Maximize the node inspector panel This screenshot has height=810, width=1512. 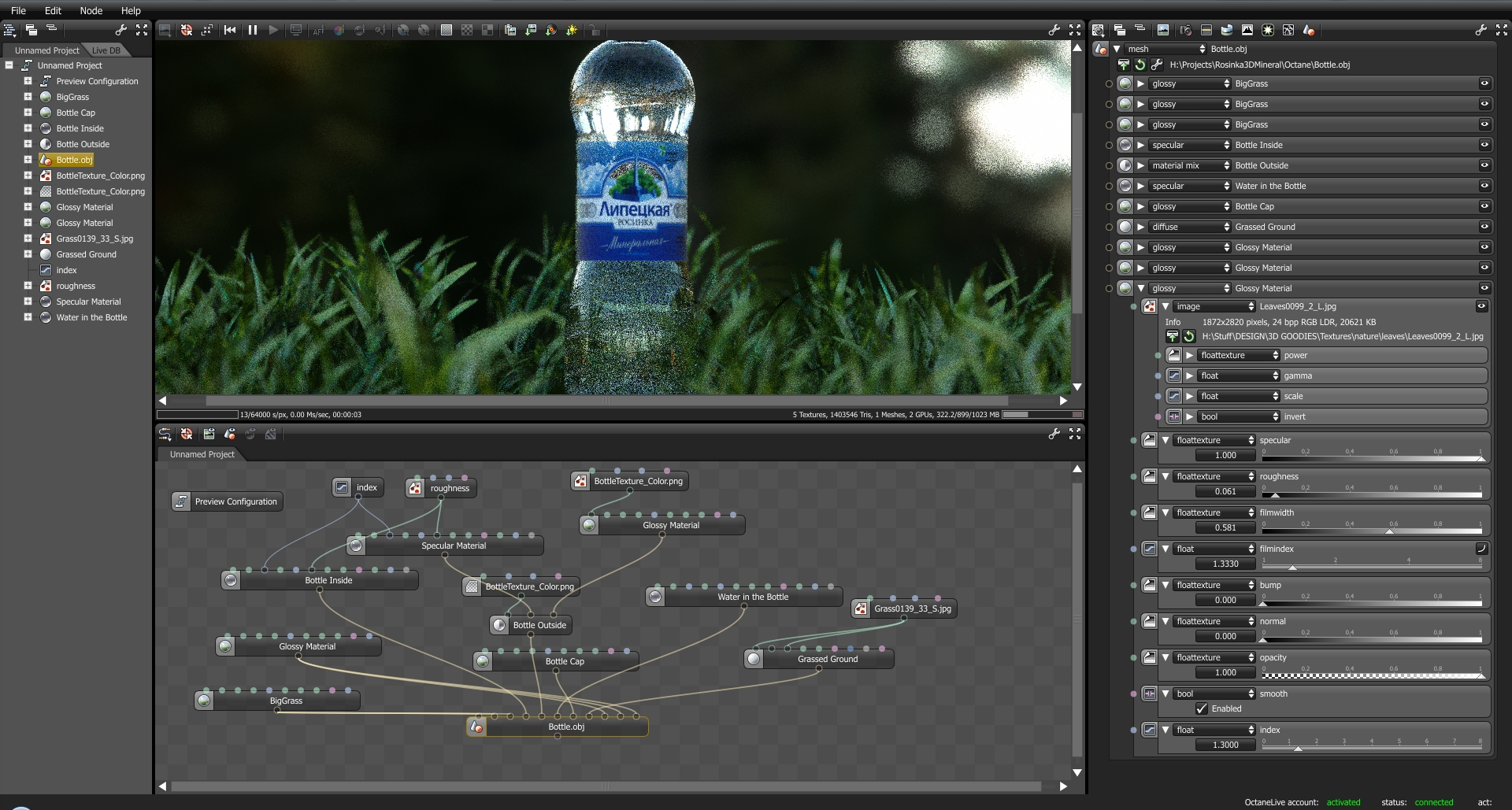click(1501, 30)
